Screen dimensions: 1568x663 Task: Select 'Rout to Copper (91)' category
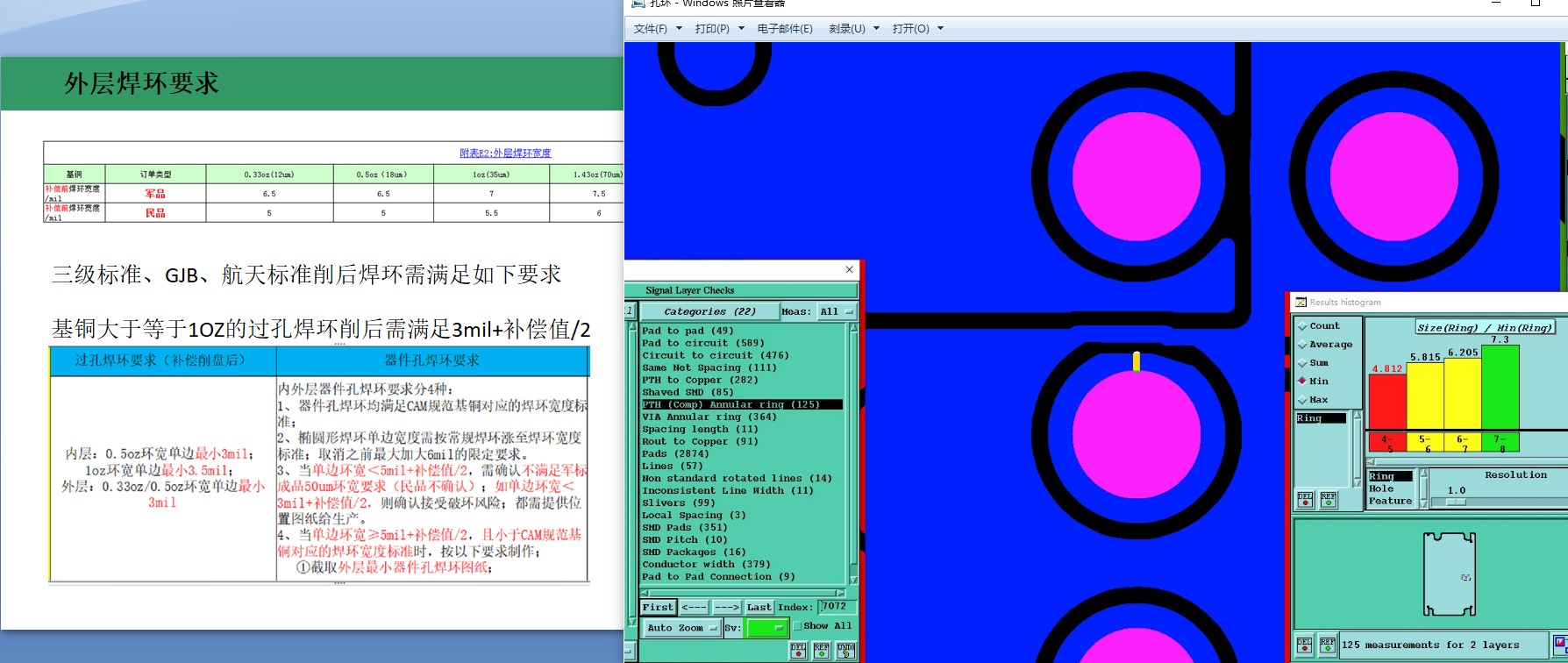(x=700, y=441)
